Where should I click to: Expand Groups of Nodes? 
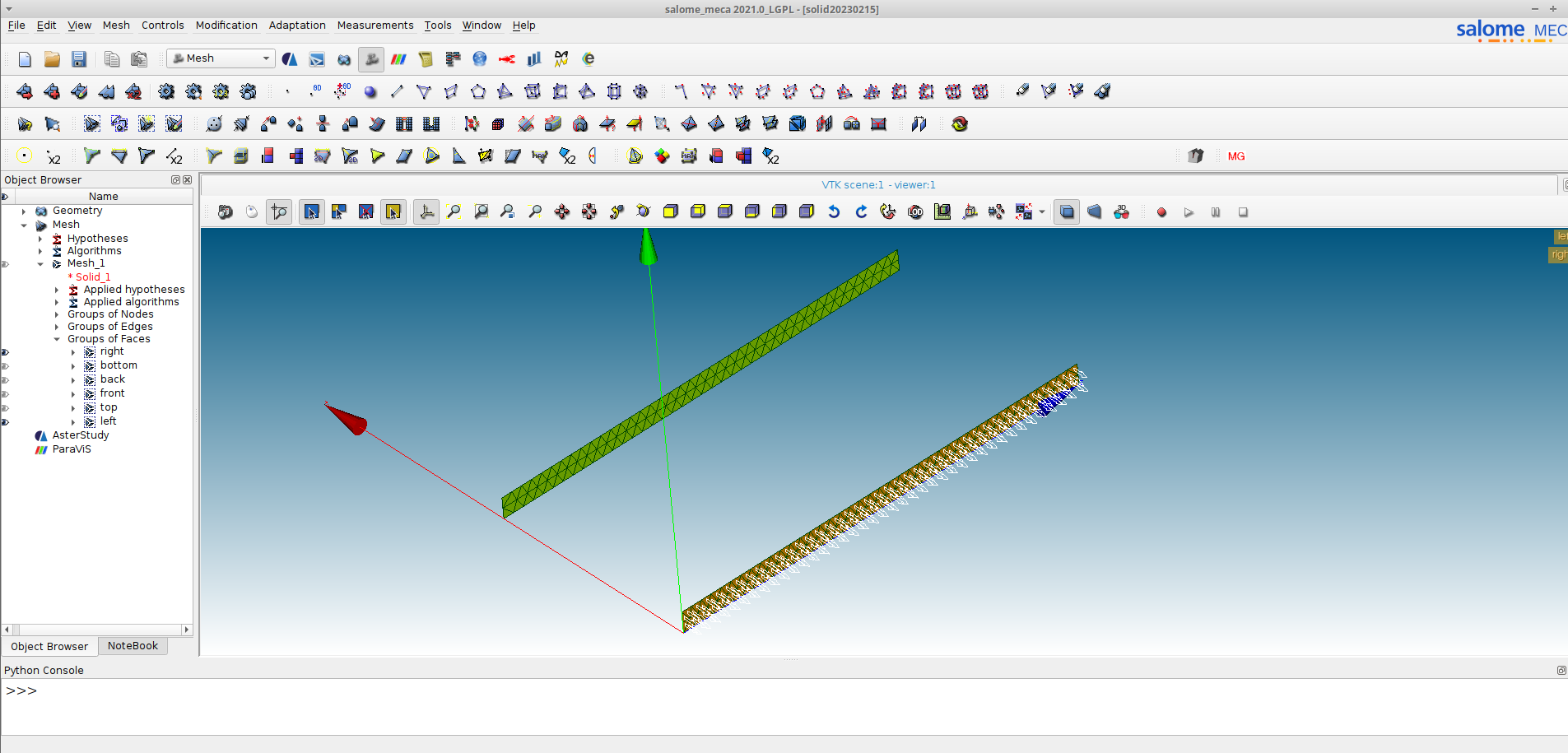(57, 314)
